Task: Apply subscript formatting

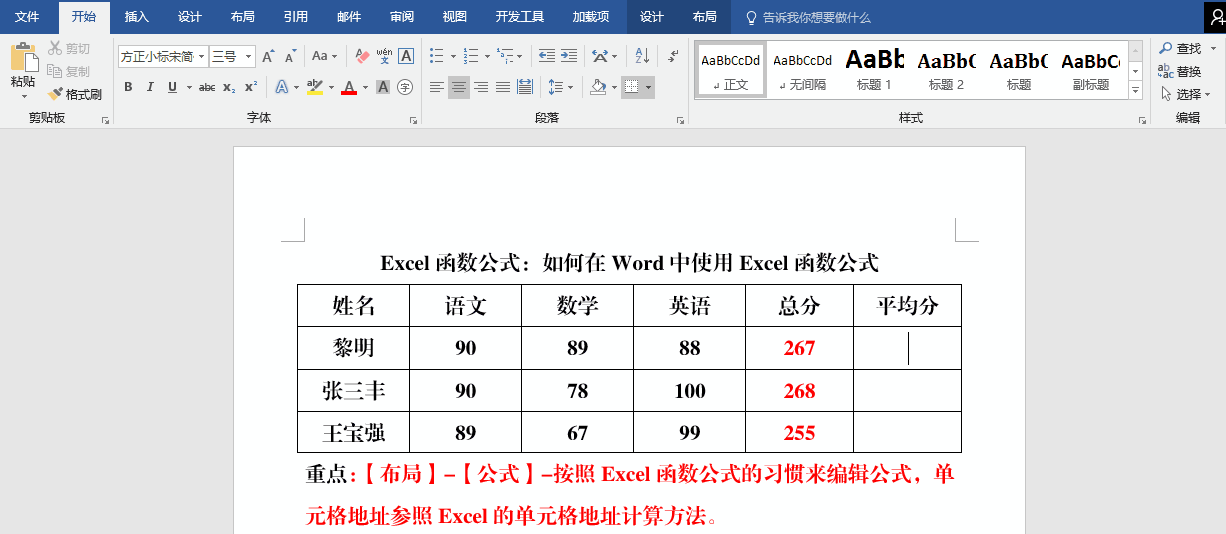Action: tap(229, 88)
